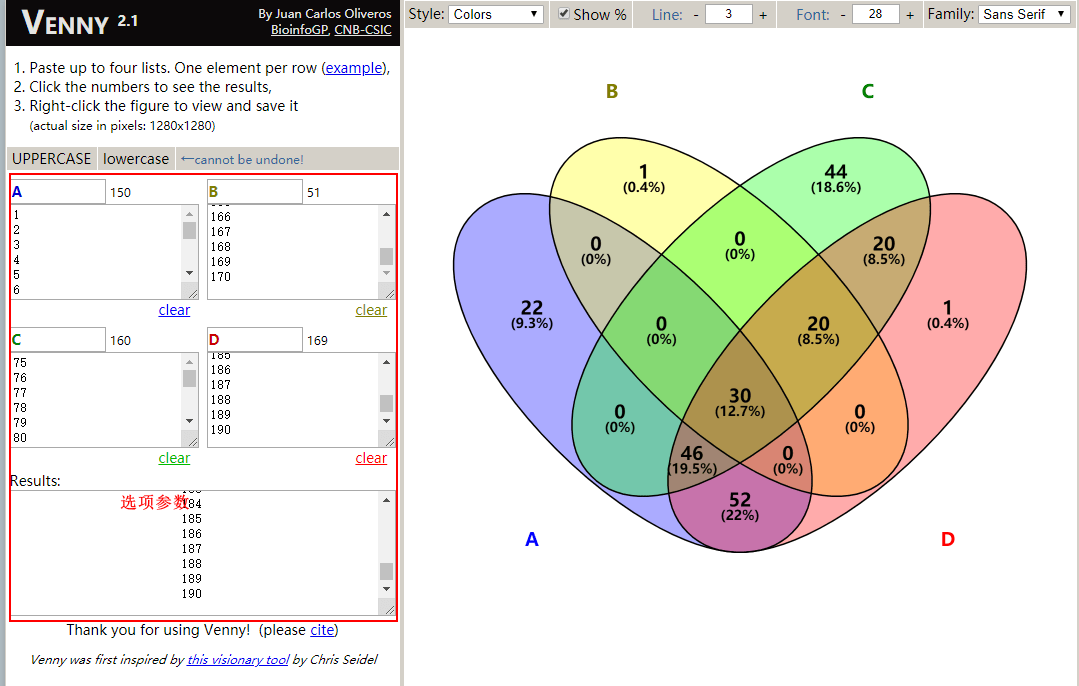
Task: Click the line width value field
Action: click(x=729, y=15)
